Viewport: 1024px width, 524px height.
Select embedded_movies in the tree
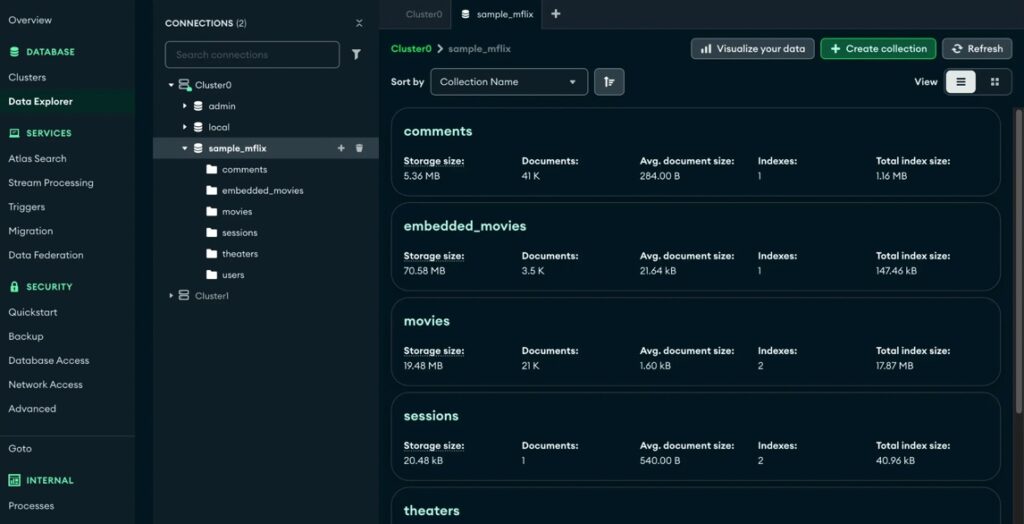[x=263, y=190]
